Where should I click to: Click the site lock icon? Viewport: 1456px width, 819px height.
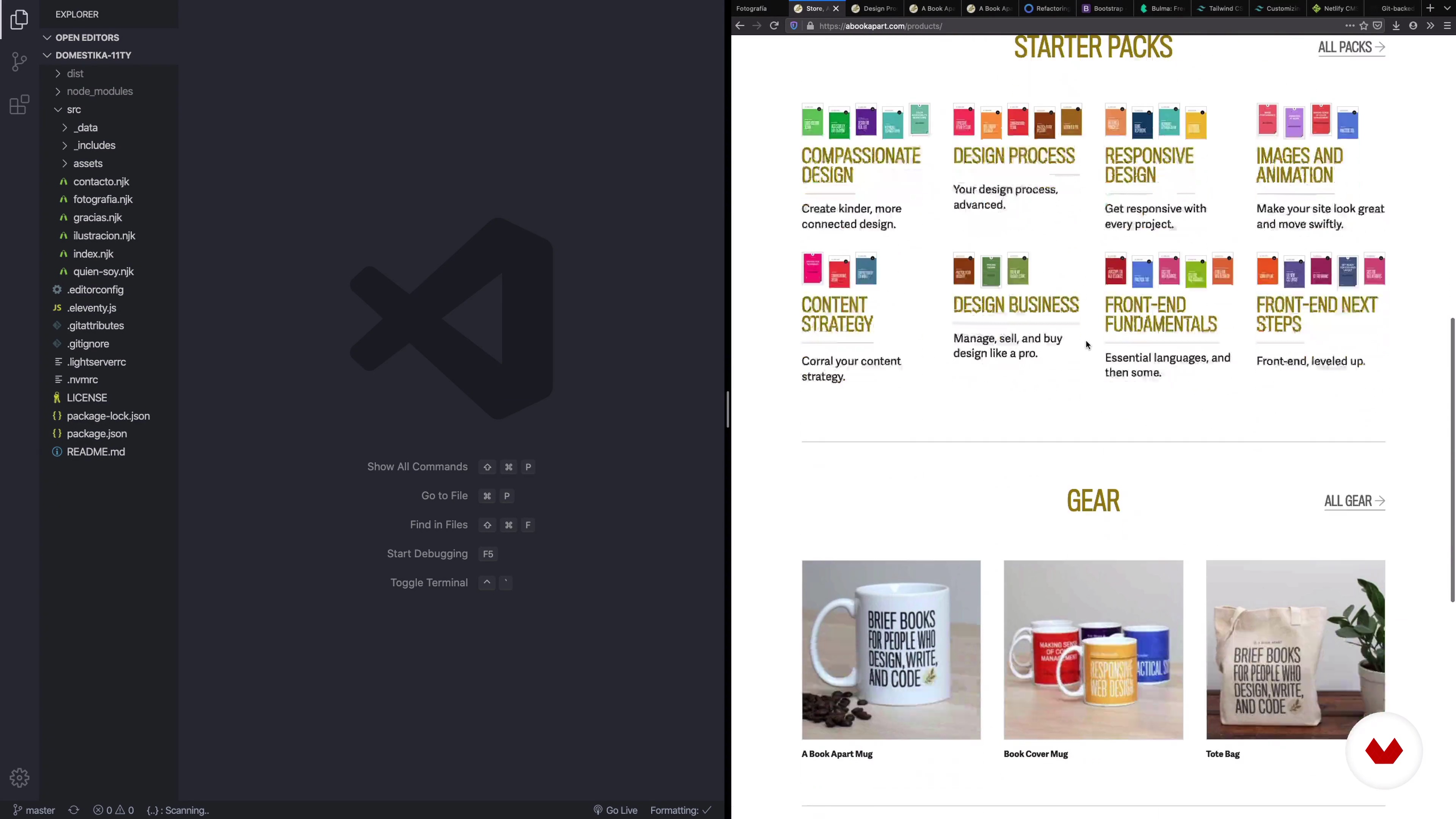[x=810, y=26]
